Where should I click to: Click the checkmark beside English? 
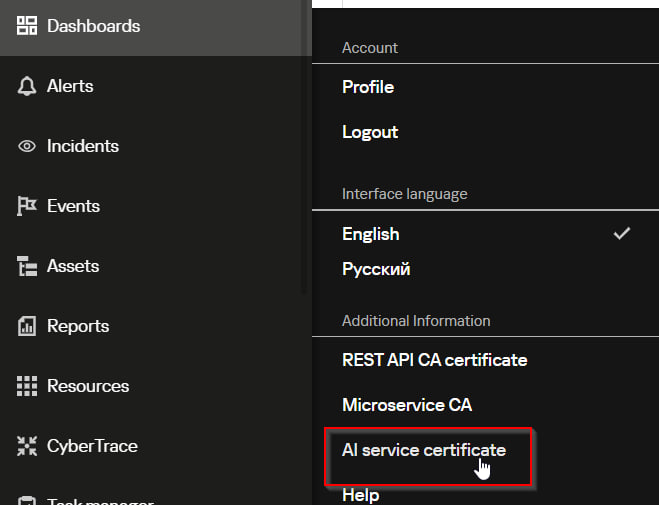[622, 233]
